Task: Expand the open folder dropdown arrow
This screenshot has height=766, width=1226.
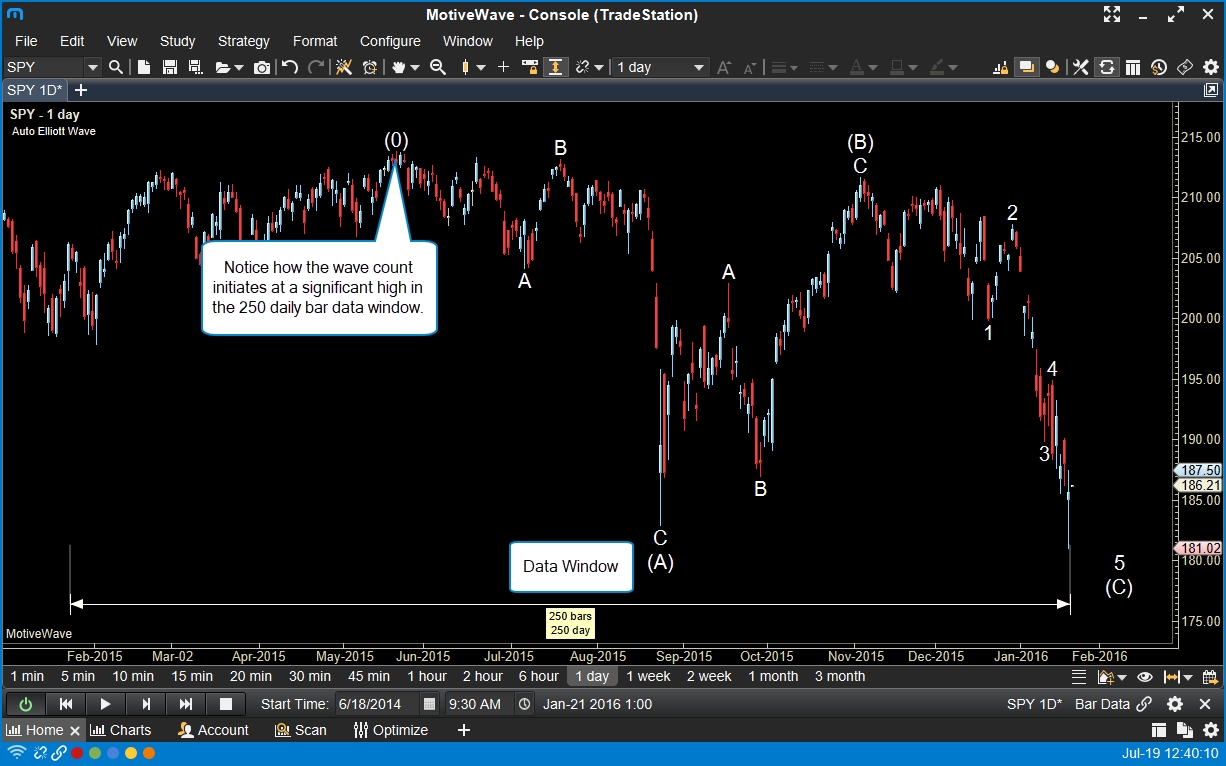Action: click(x=239, y=67)
